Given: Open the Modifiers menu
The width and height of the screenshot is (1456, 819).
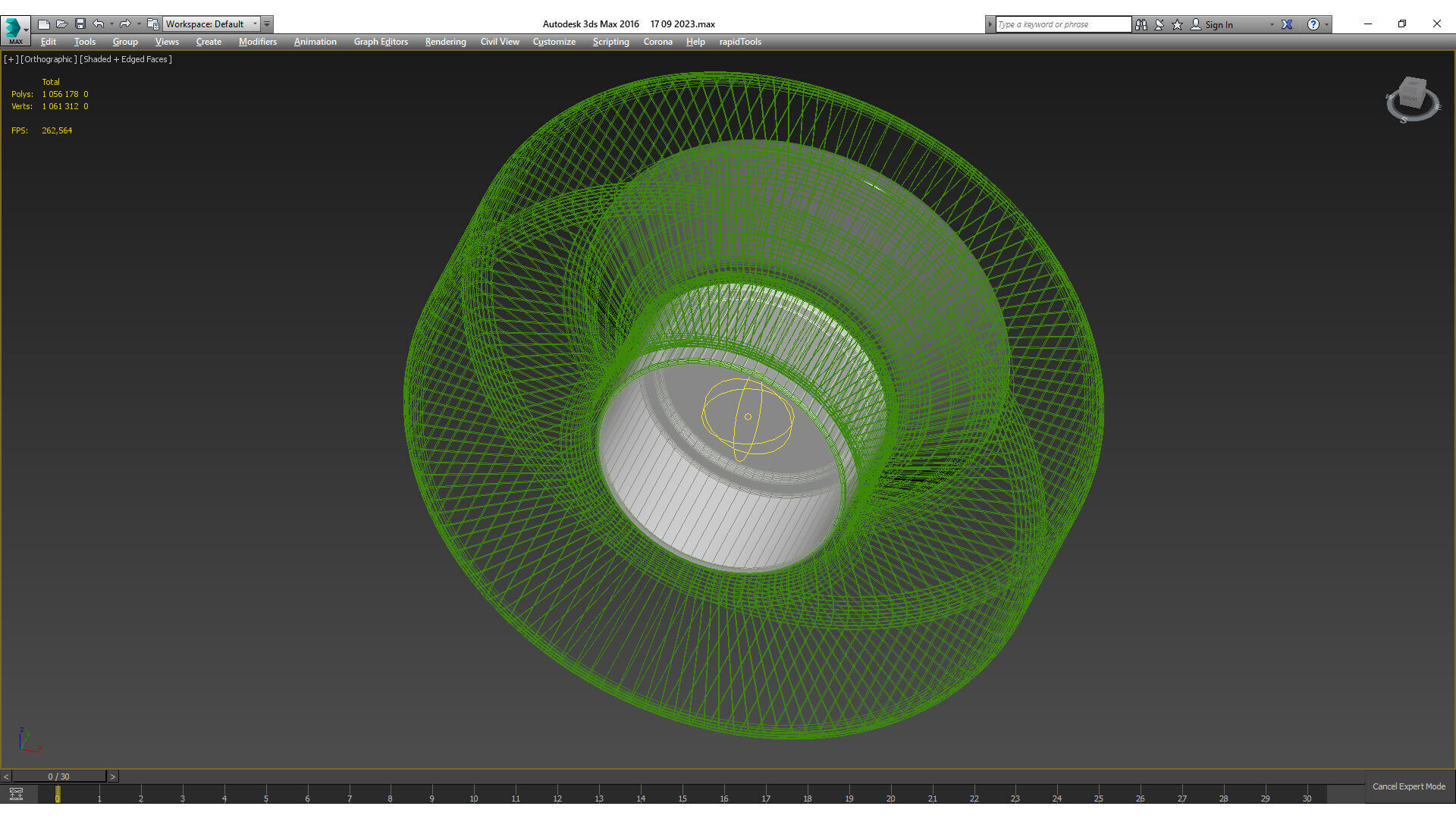Looking at the screenshot, I should pyautogui.click(x=258, y=42).
